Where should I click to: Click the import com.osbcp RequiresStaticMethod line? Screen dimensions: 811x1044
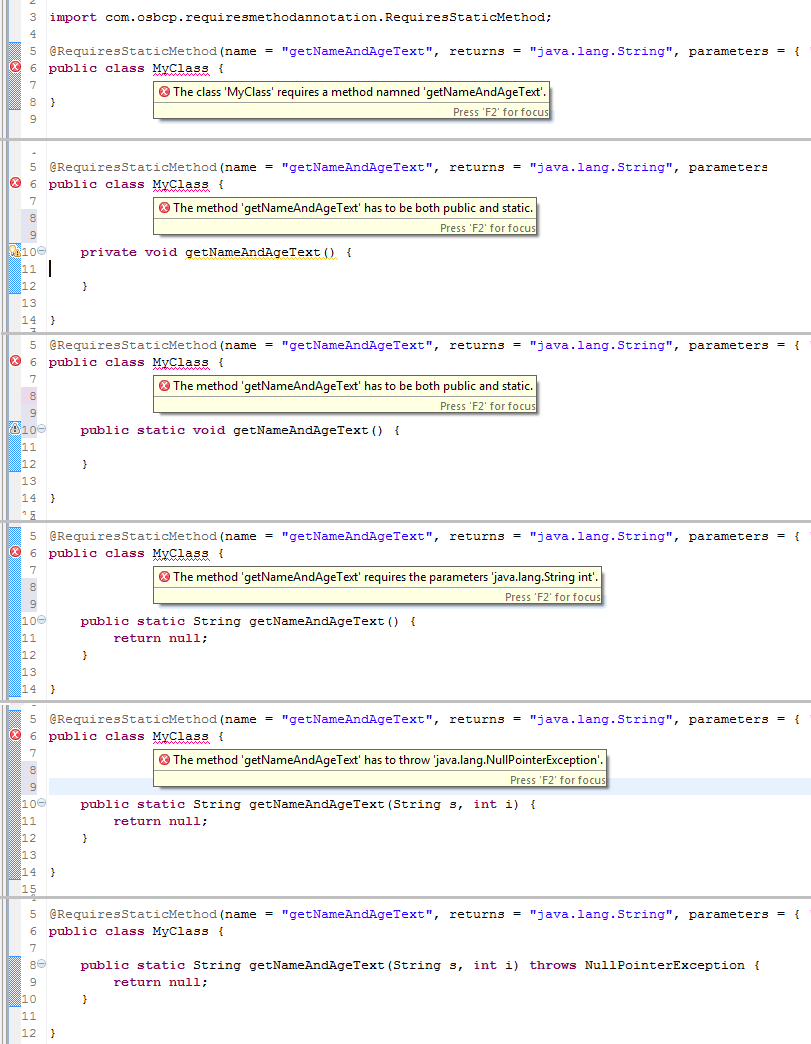(x=300, y=17)
